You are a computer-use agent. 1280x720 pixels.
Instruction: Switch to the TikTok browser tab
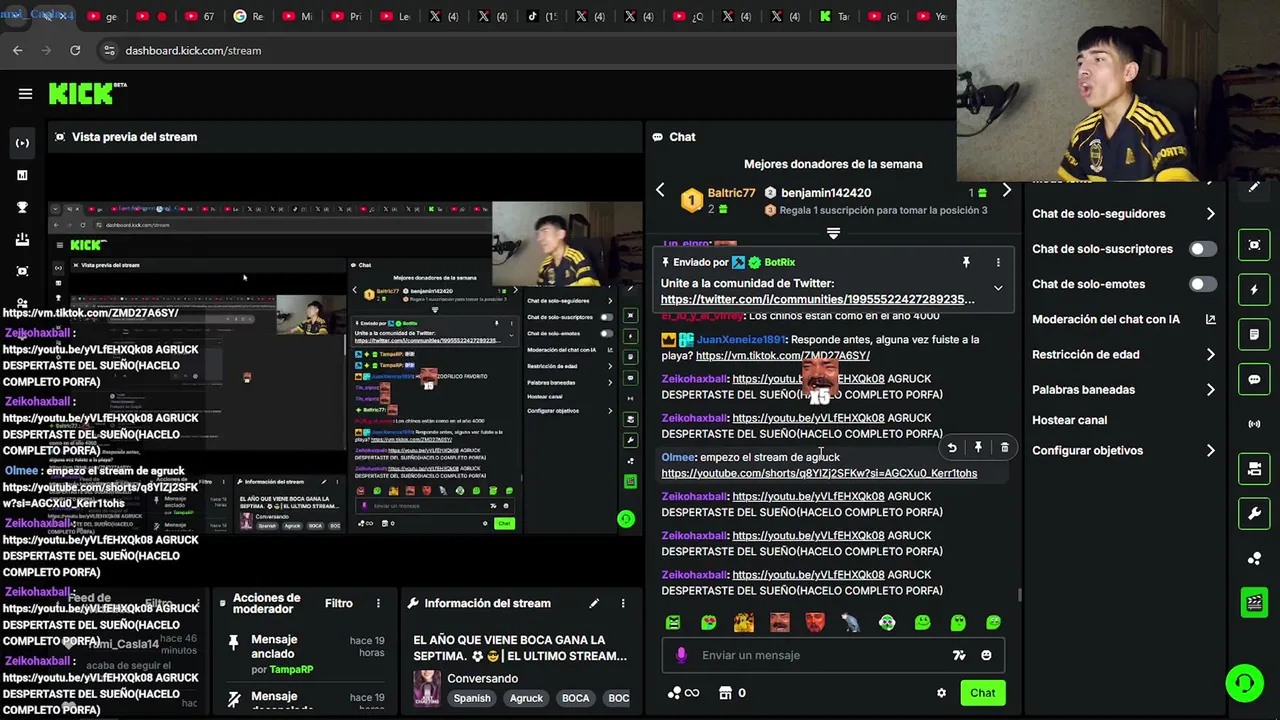pos(541,16)
